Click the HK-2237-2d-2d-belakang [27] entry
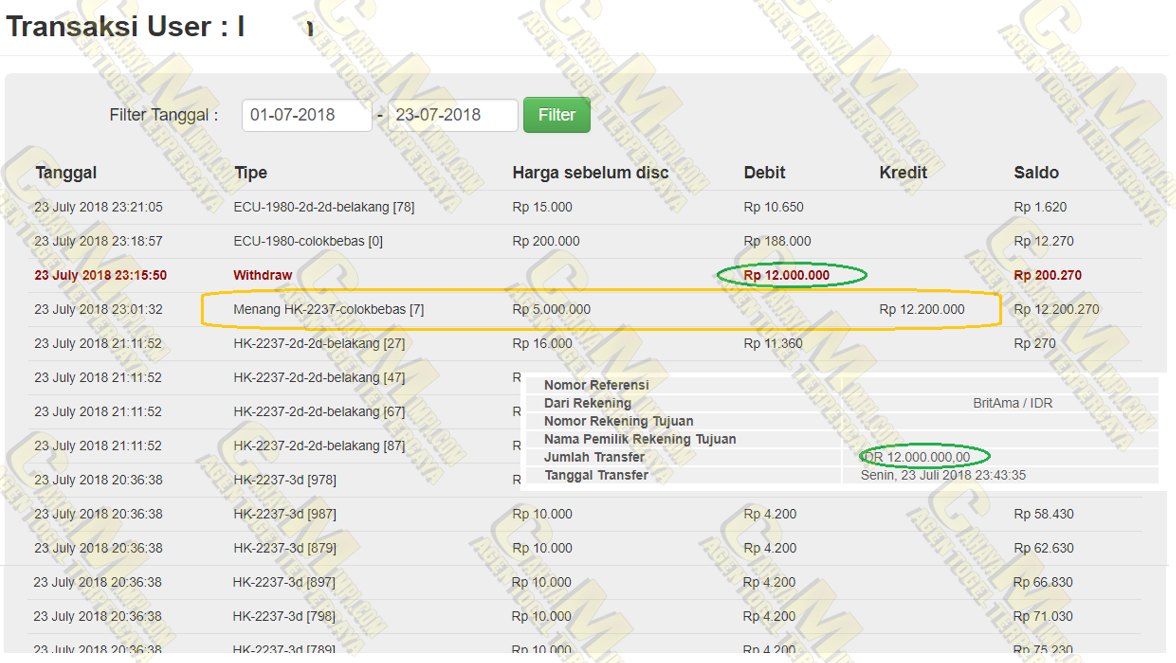The image size is (1176, 663). [x=319, y=344]
